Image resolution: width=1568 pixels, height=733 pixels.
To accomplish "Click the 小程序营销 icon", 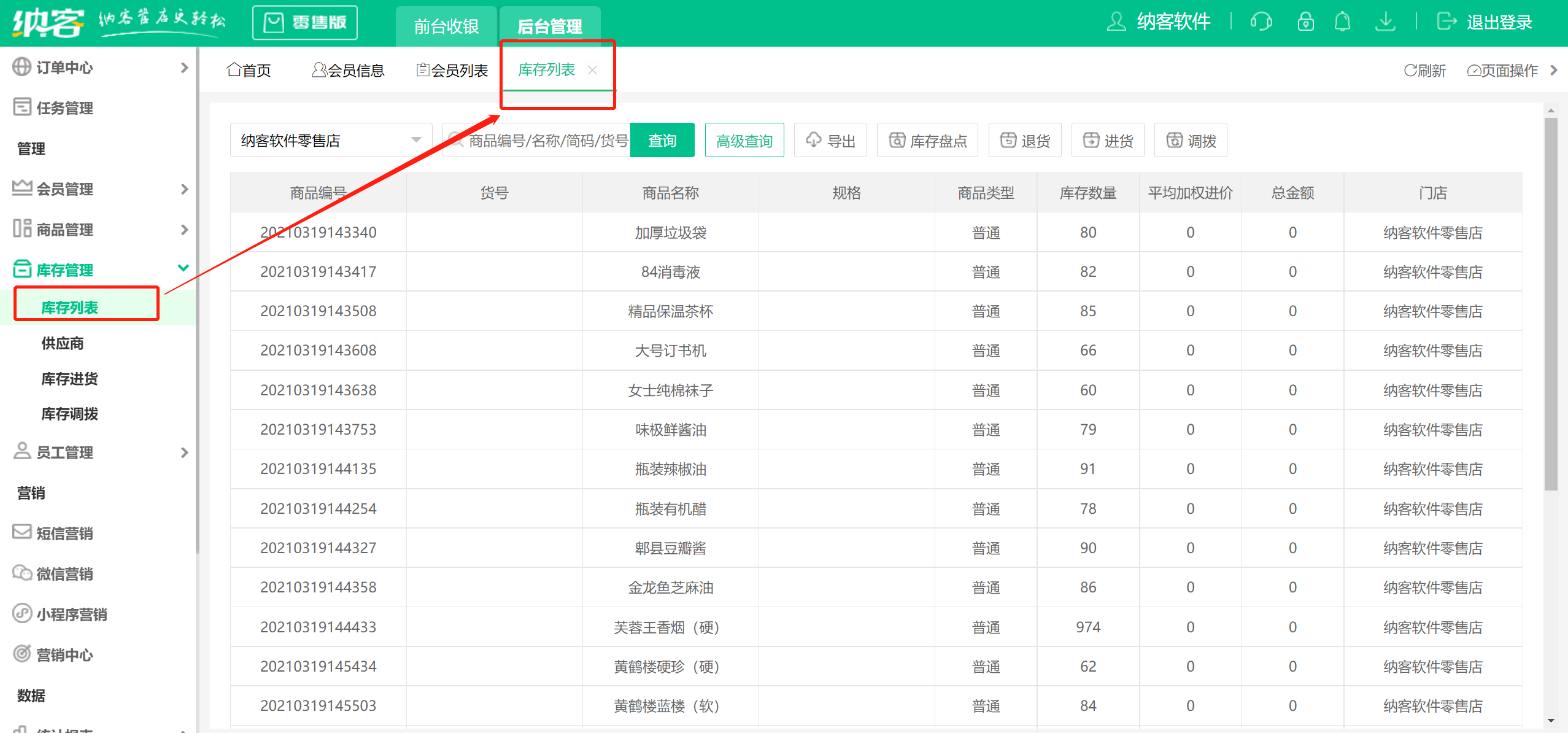I will 21,613.
